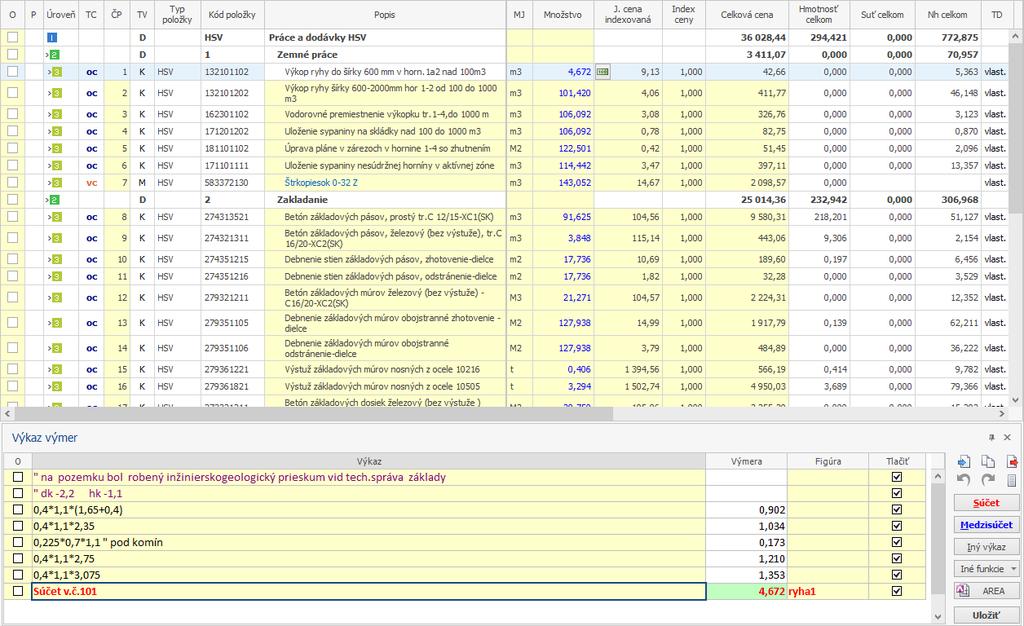The image size is (1024, 626).
Task: Click the blue level 1 icon in HSV row
Action: (52, 38)
